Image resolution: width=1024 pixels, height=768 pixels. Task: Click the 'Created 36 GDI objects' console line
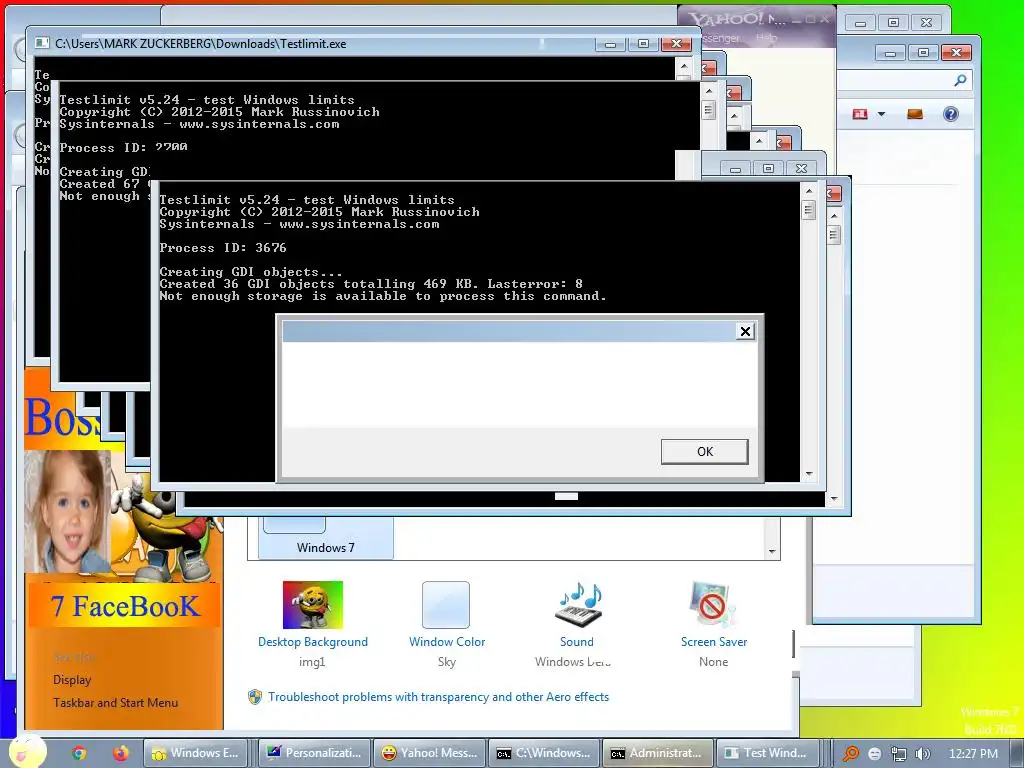coord(371,283)
